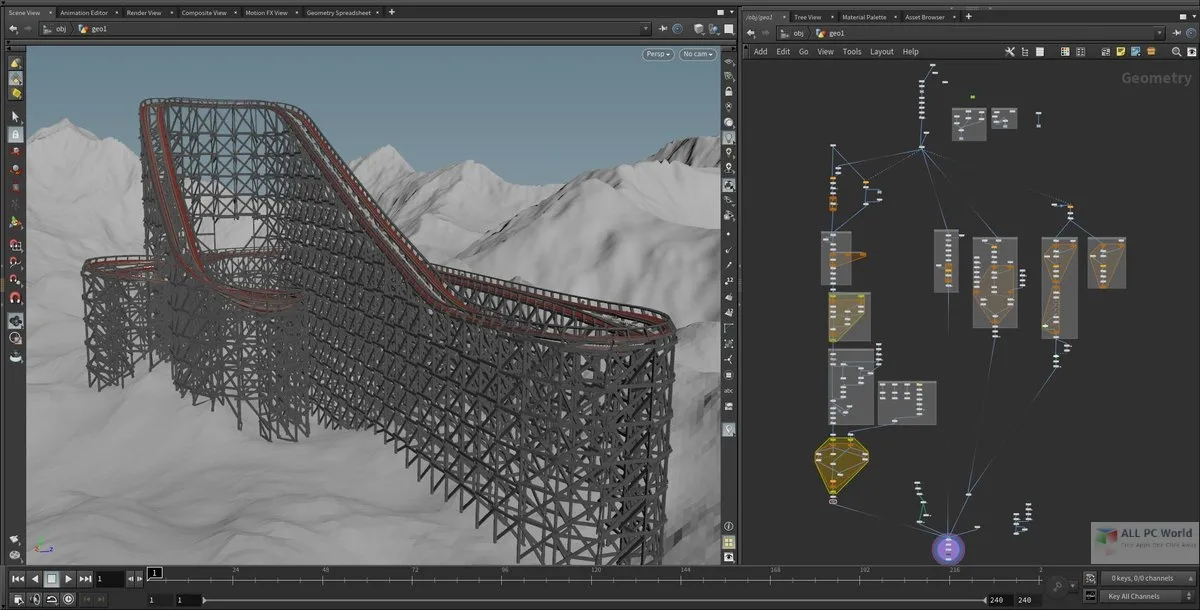Expand the Scene View path history dropdown
Screen dimensions: 1200x610
[x=645, y=30]
